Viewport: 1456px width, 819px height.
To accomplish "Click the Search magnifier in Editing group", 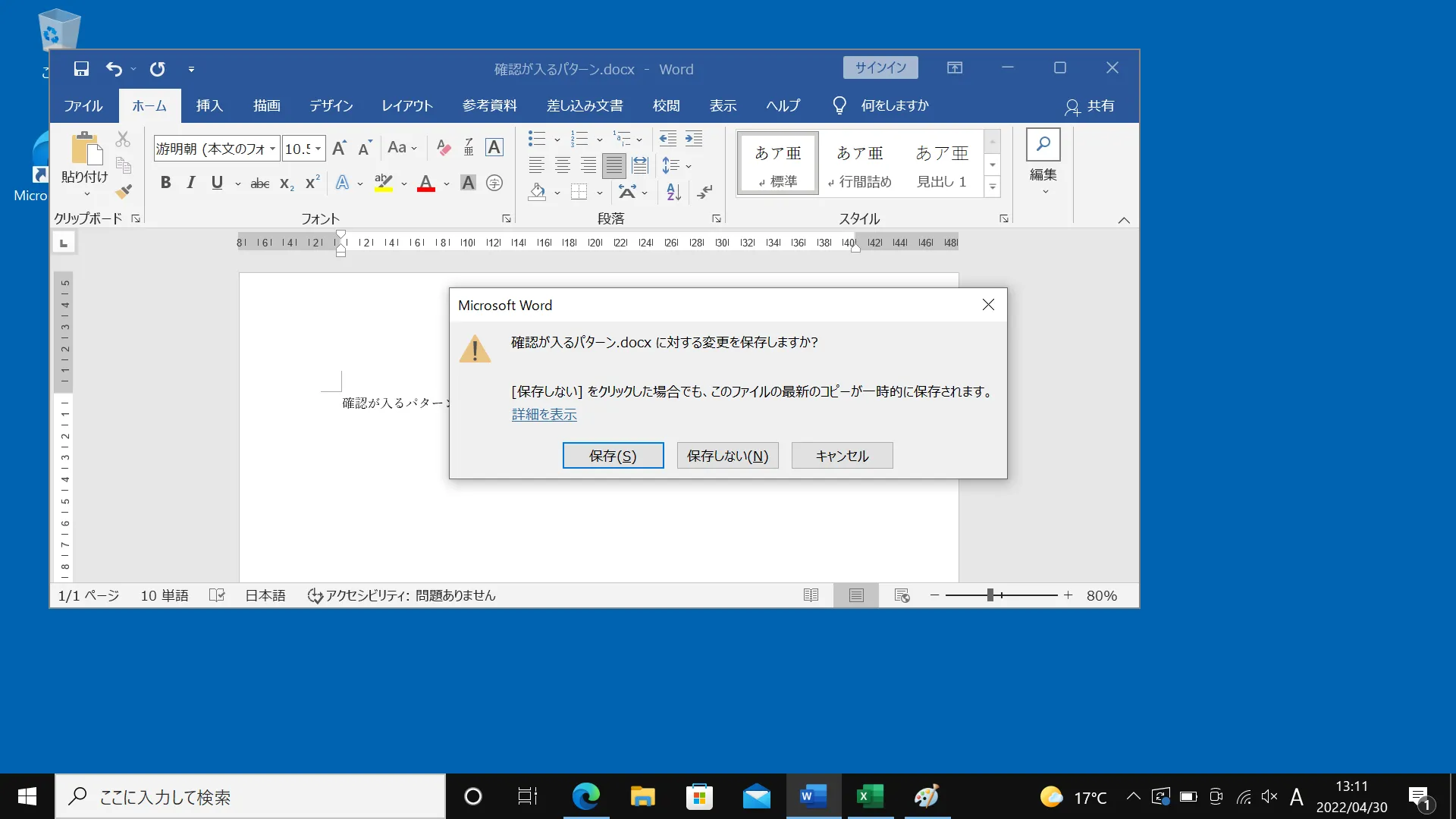I will click(1043, 144).
